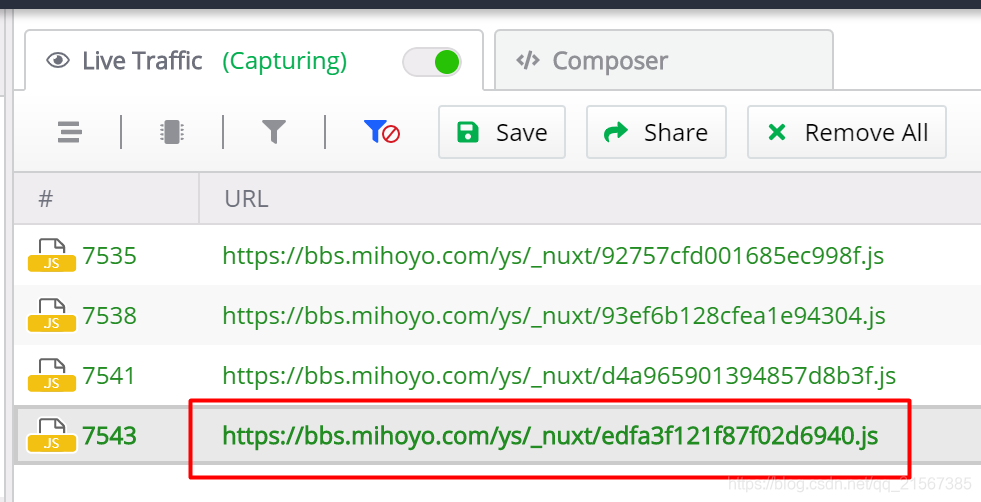Share the captured sessions
This screenshot has height=502, width=981.
[656, 132]
